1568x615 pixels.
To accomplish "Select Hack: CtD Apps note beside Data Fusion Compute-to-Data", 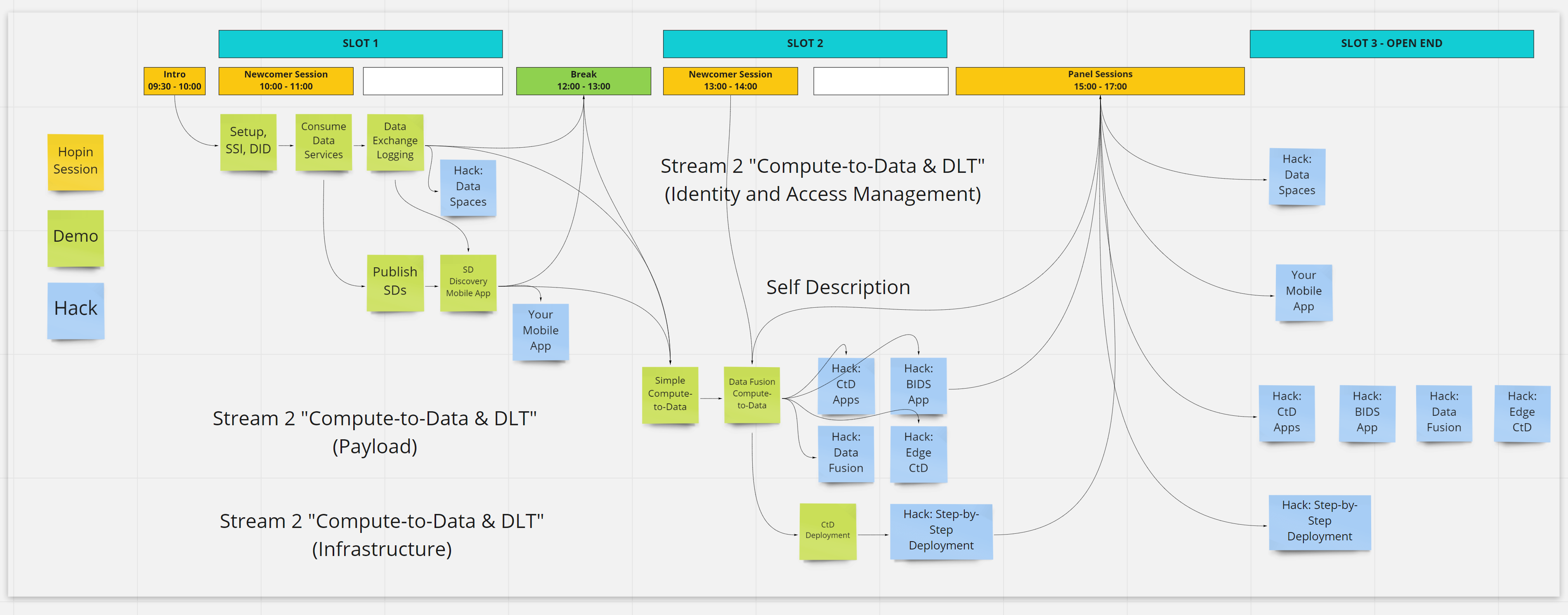I will (x=846, y=386).
